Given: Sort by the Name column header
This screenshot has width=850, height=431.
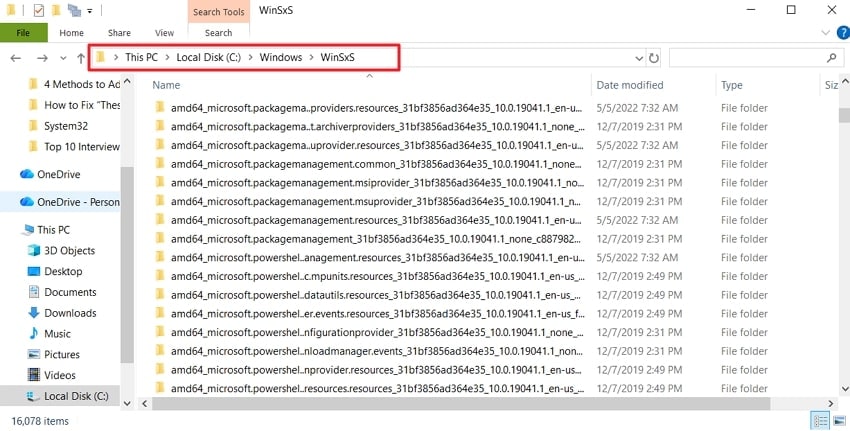Looking at the screenshot, I should coord(166,85).
